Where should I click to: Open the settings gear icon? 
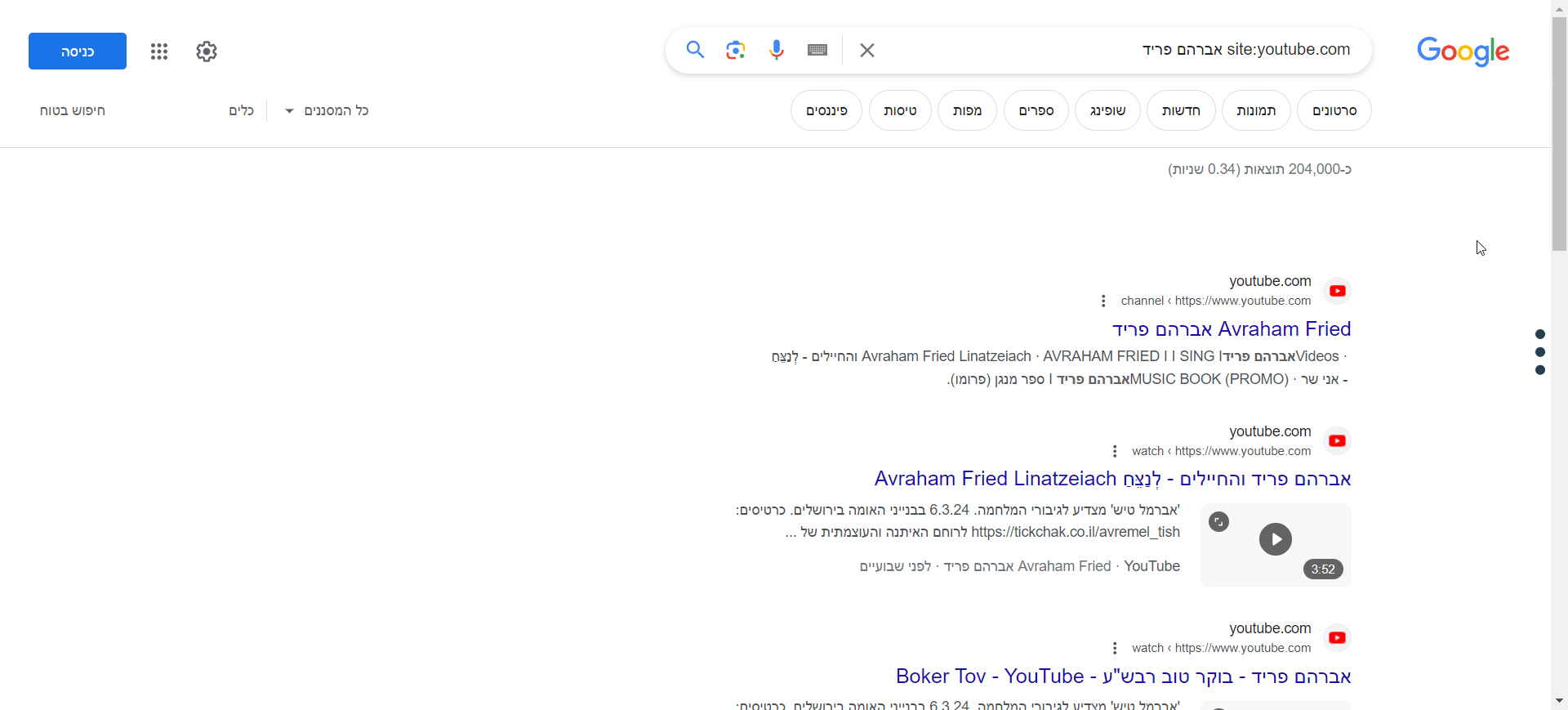pos(207,51)
